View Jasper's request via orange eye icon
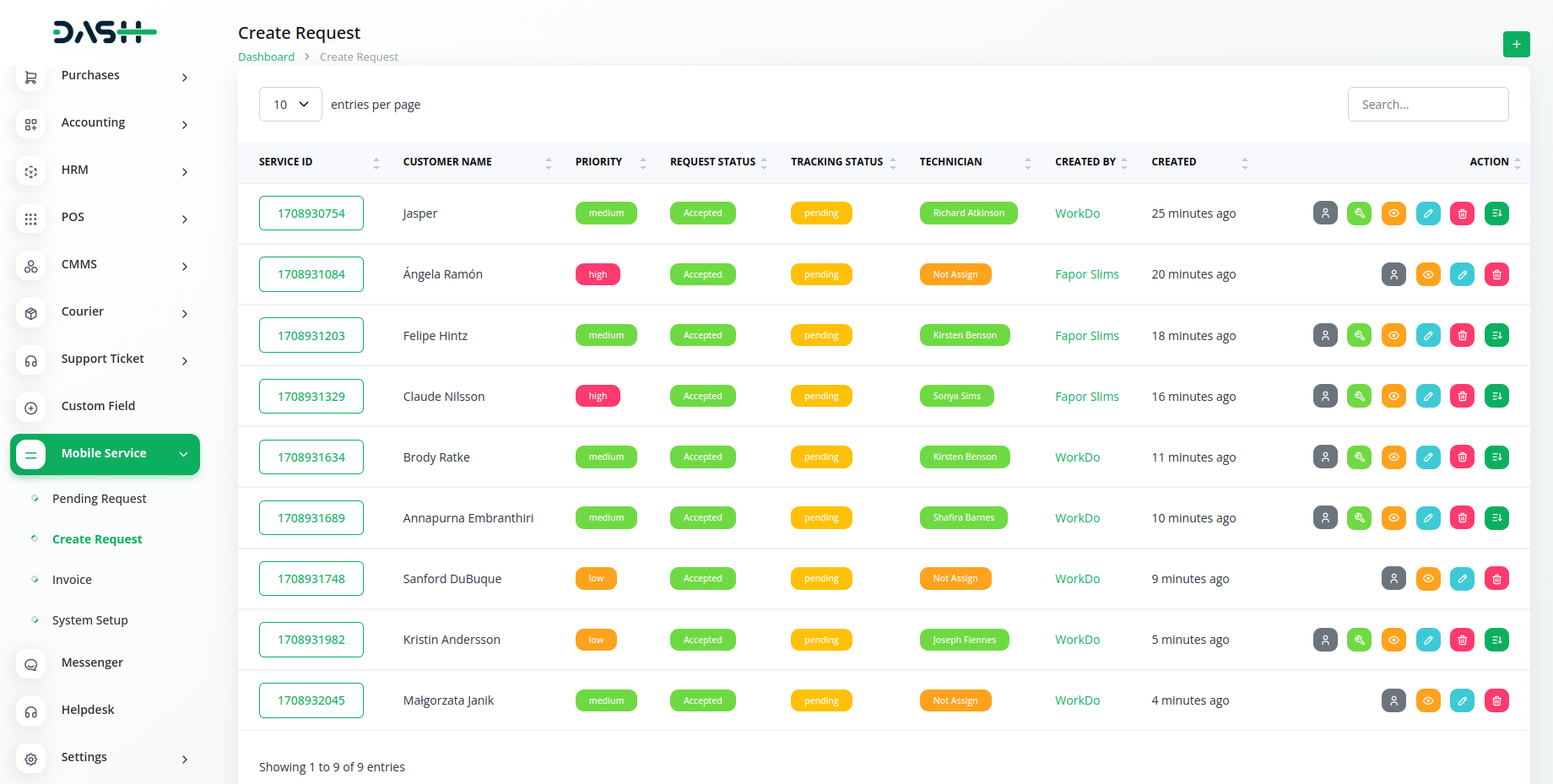 point(1393,214)
